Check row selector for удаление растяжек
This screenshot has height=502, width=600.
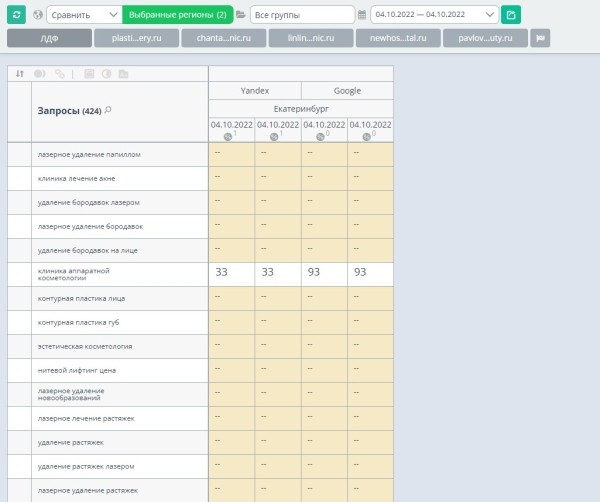(19, 442)
